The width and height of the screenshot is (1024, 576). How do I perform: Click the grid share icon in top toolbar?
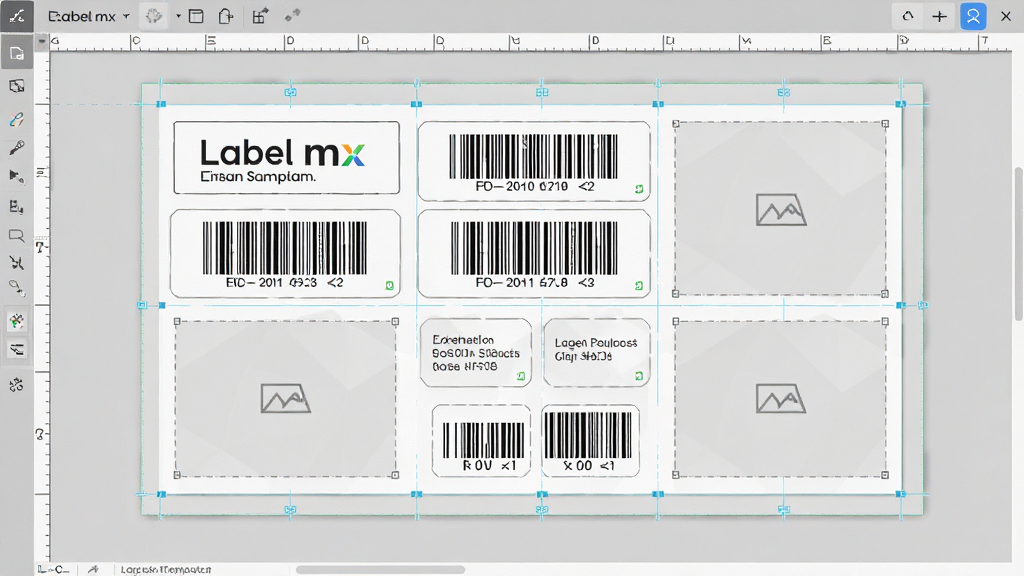(x=260, y=16)
